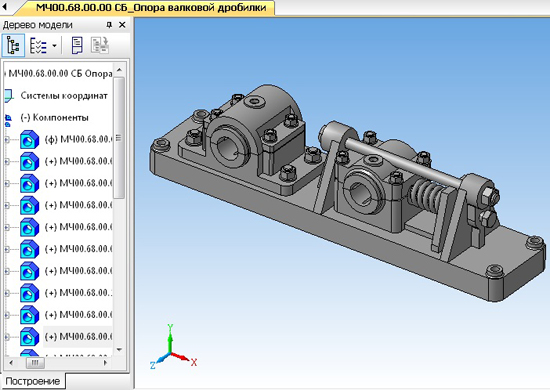The width and height of the screenshot is (550, 390).
Task: Close the Дерево модели panel
Action: 122,25
